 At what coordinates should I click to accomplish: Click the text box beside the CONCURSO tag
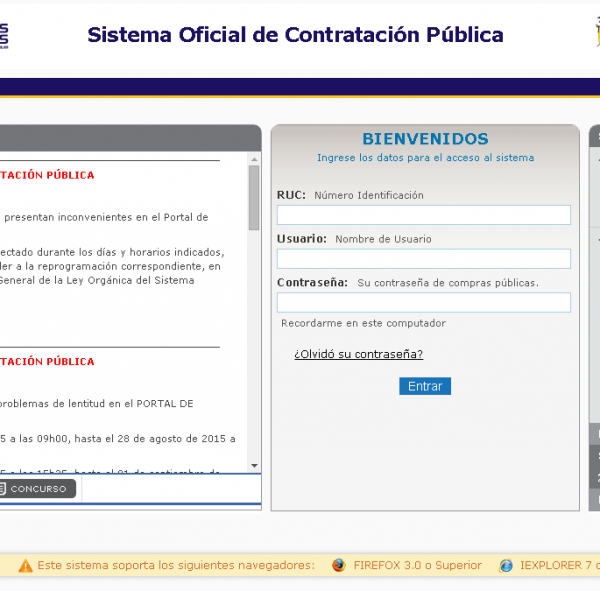[x=170, y=489]
